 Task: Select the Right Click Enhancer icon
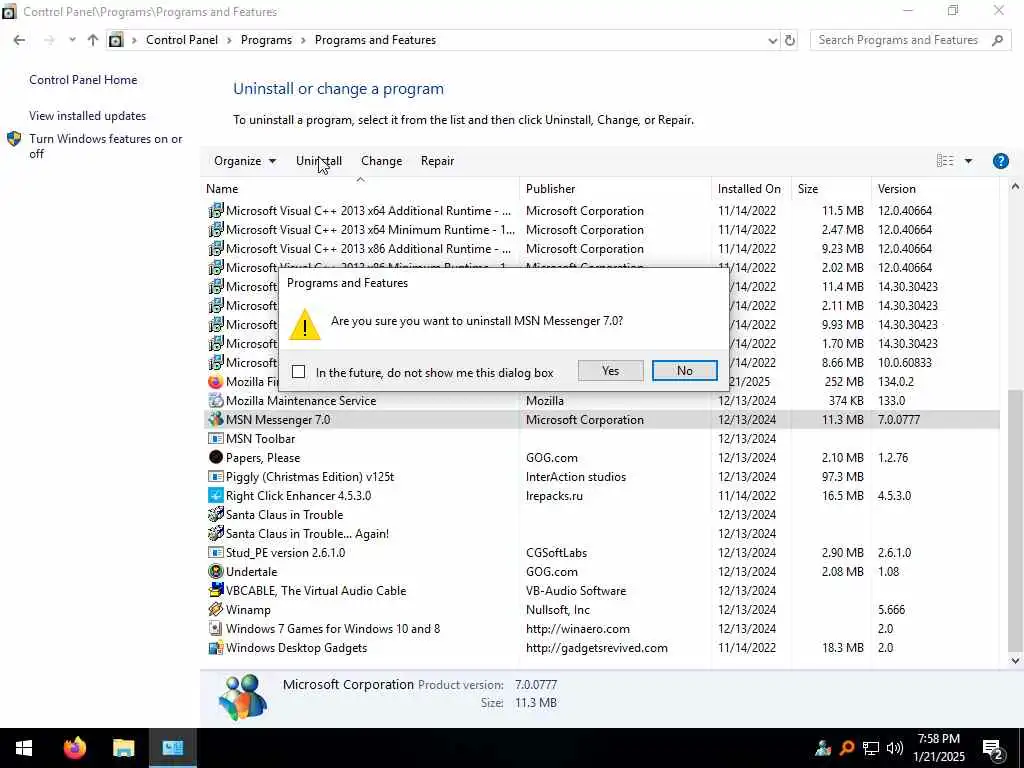[x=216, y=495]
